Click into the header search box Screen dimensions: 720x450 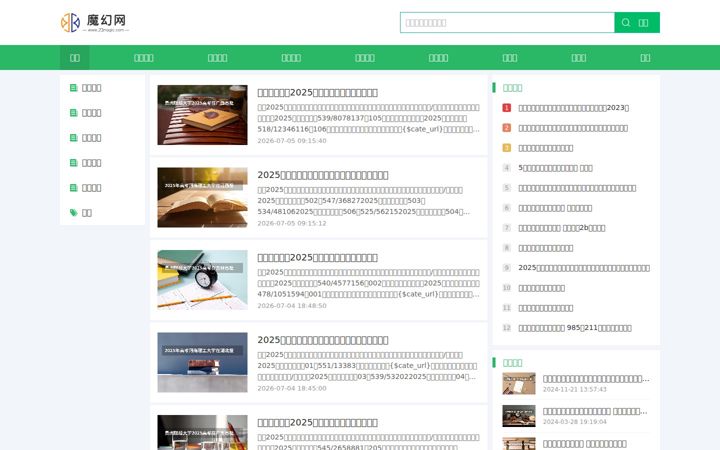(x=507, y=22)
